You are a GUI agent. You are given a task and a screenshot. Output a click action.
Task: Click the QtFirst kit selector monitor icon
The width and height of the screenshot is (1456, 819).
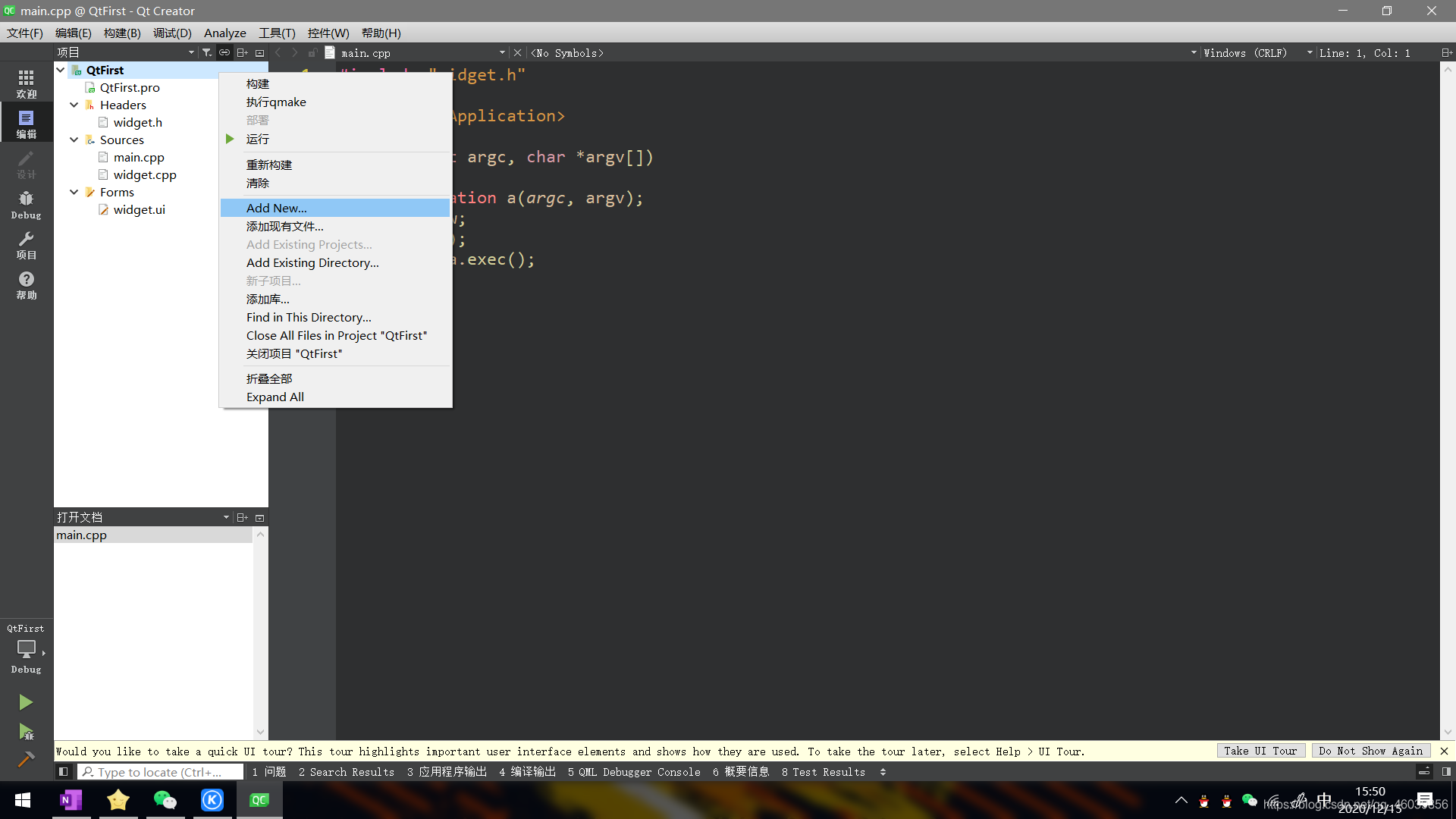point(26,649)
